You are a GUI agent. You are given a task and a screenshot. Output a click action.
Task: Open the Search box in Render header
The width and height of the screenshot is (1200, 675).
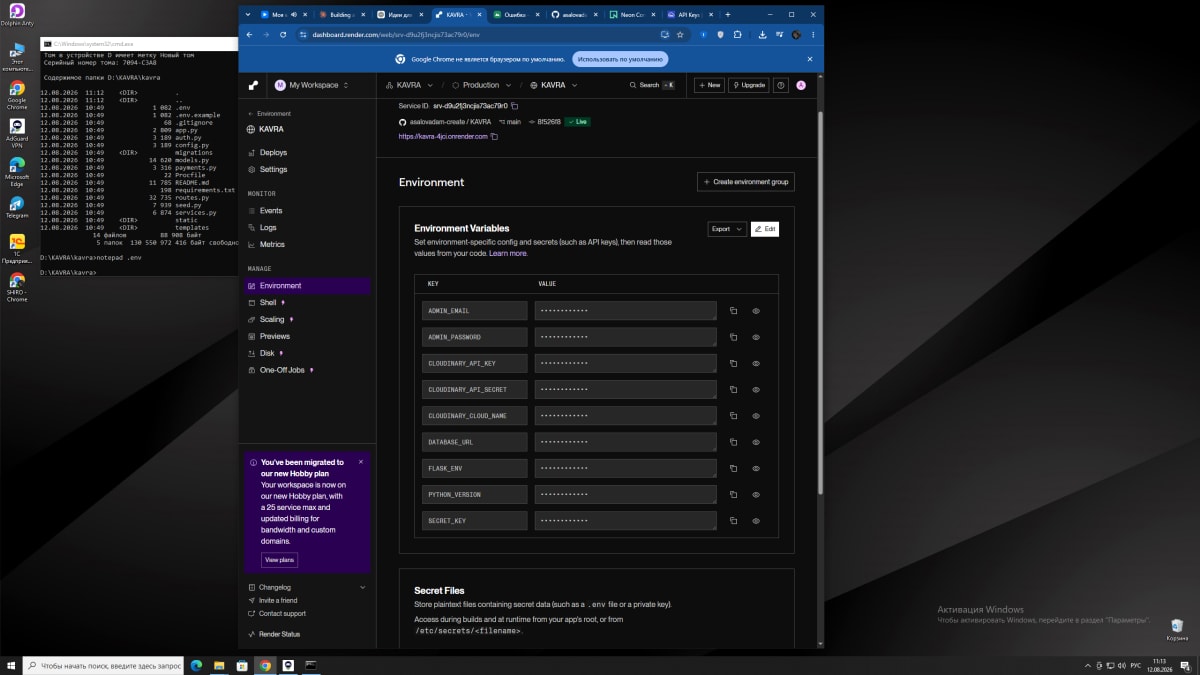653,85
